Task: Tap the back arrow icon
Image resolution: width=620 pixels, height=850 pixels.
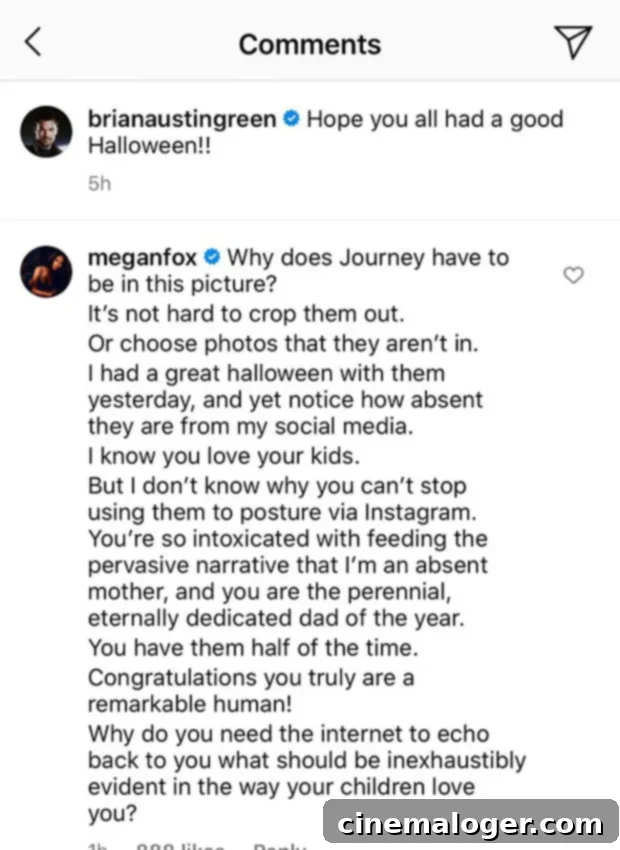Action: [34, 42]
